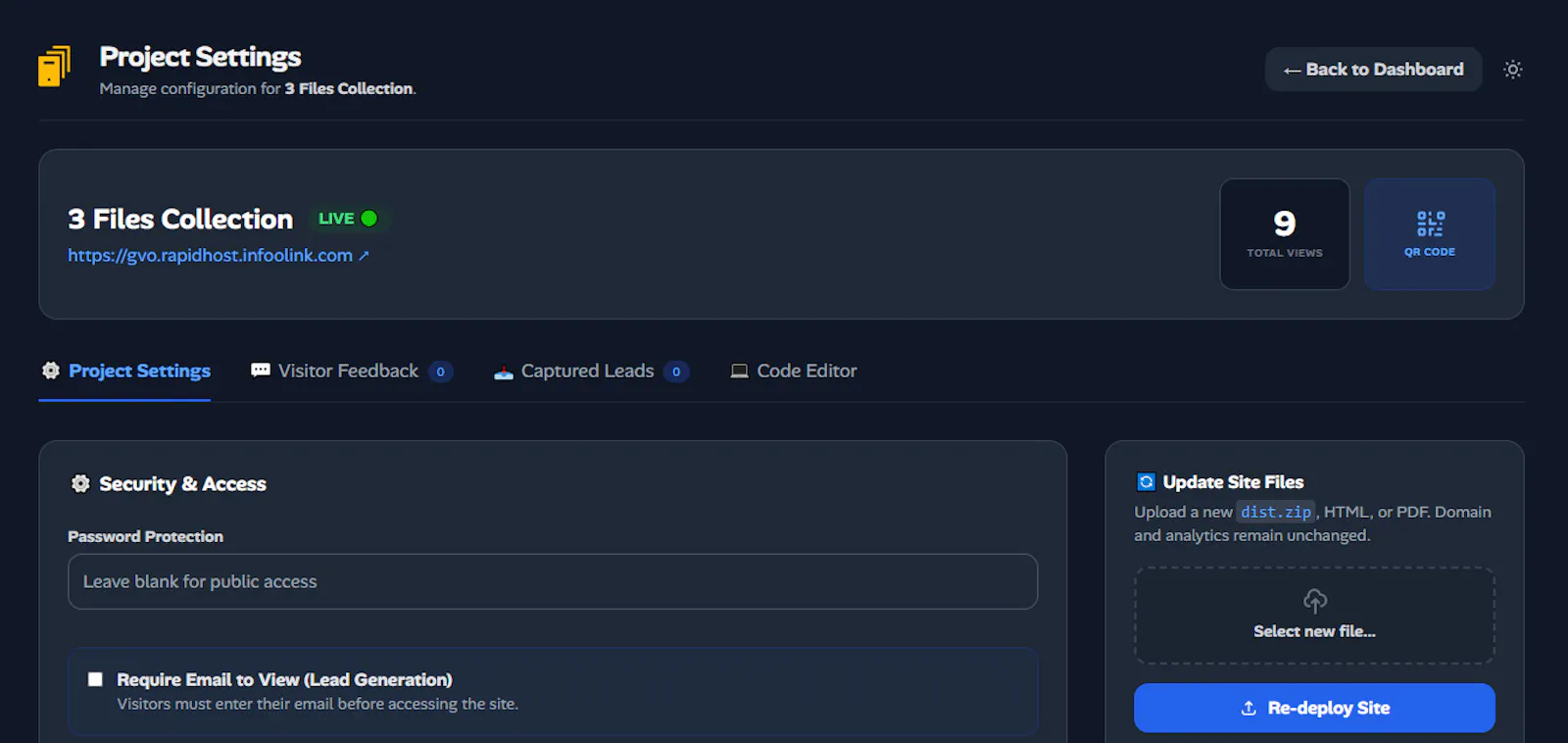Viewport: 1568px width, 743px height.
Task: Click the cloud upload icon in drop zone
Action: 1315,600
